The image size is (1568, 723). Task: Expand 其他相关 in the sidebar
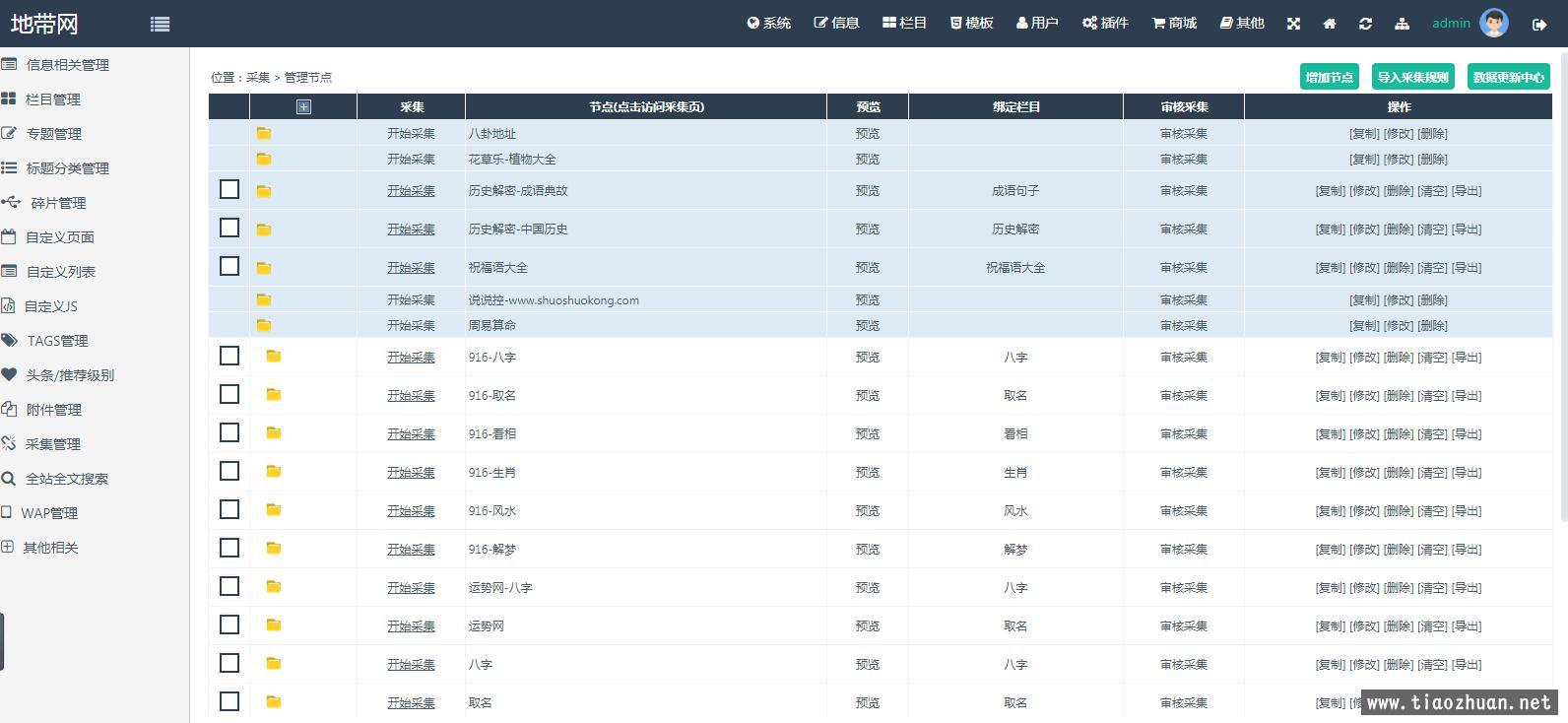point(50,547)
